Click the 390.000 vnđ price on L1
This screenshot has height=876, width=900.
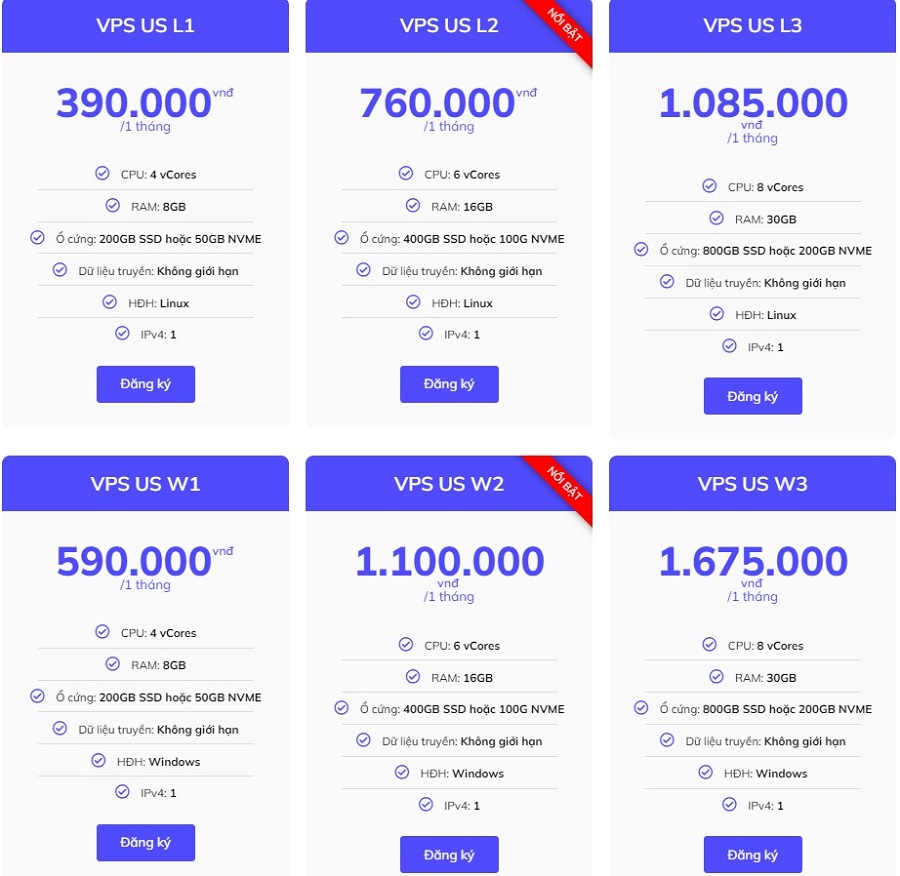pyautogui.click(x=145, y=103)
